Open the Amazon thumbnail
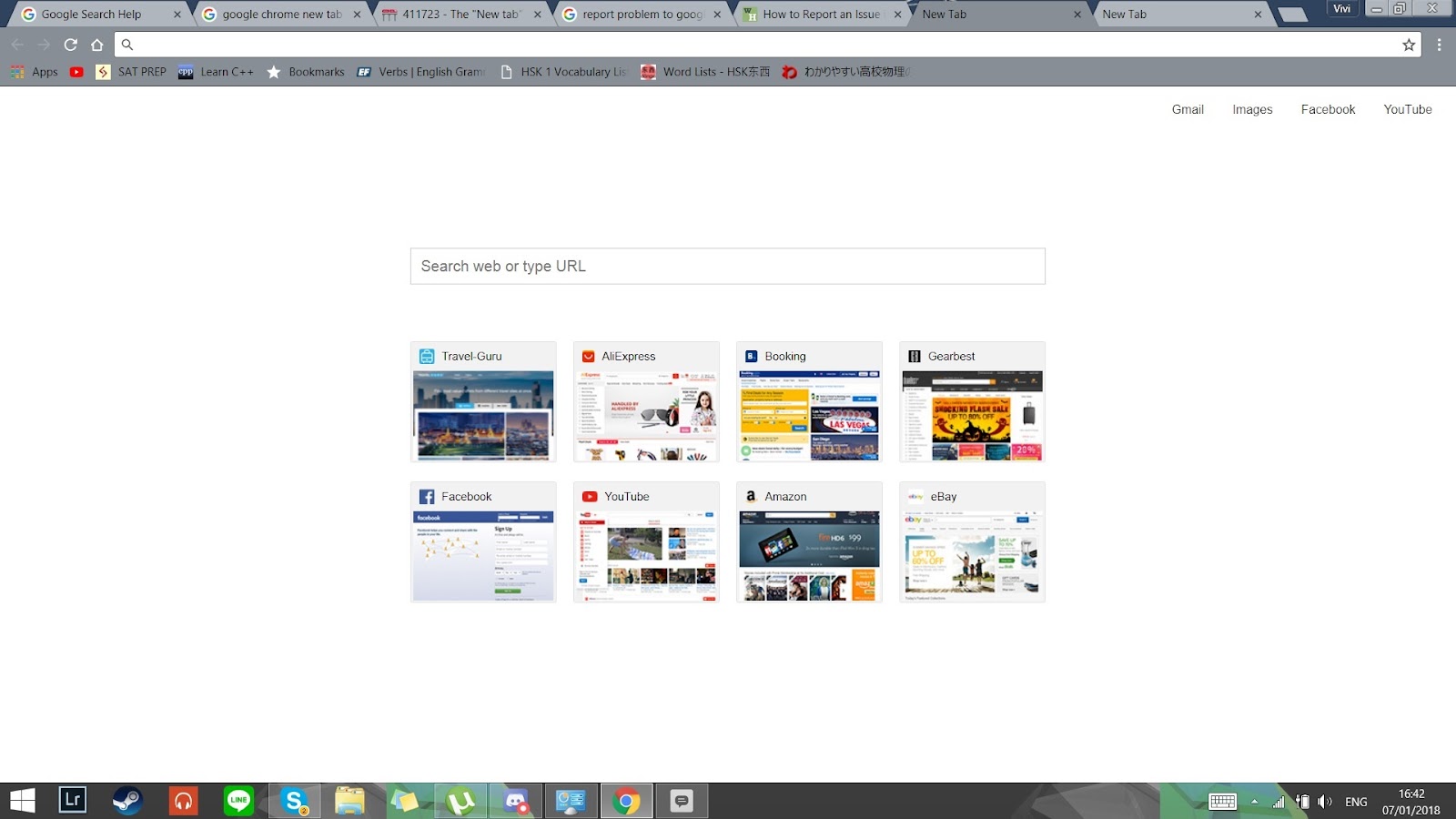Viewport: 1456px width, 819px height. point(809,542)
